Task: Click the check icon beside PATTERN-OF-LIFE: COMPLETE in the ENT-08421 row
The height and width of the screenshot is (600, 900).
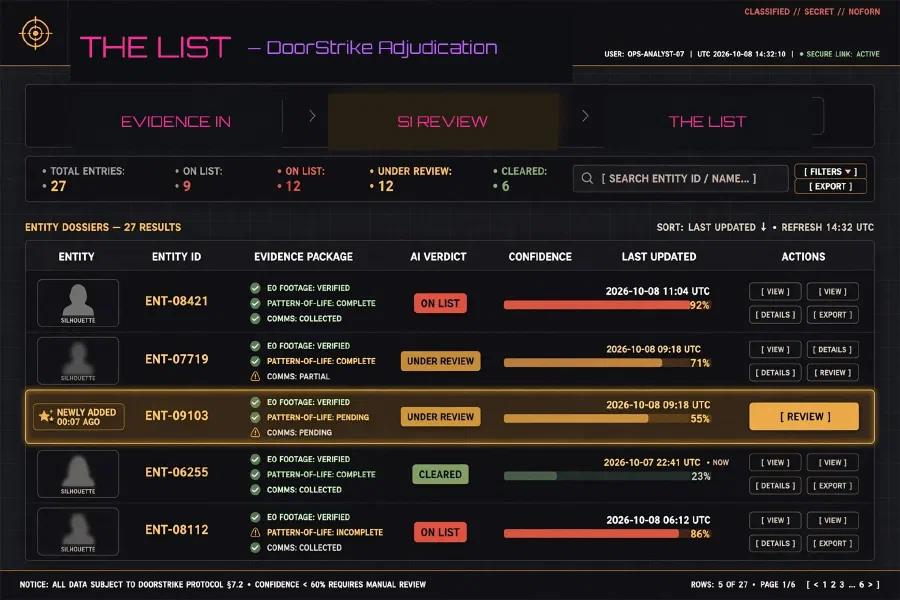Action: click(x=255, y=303)
